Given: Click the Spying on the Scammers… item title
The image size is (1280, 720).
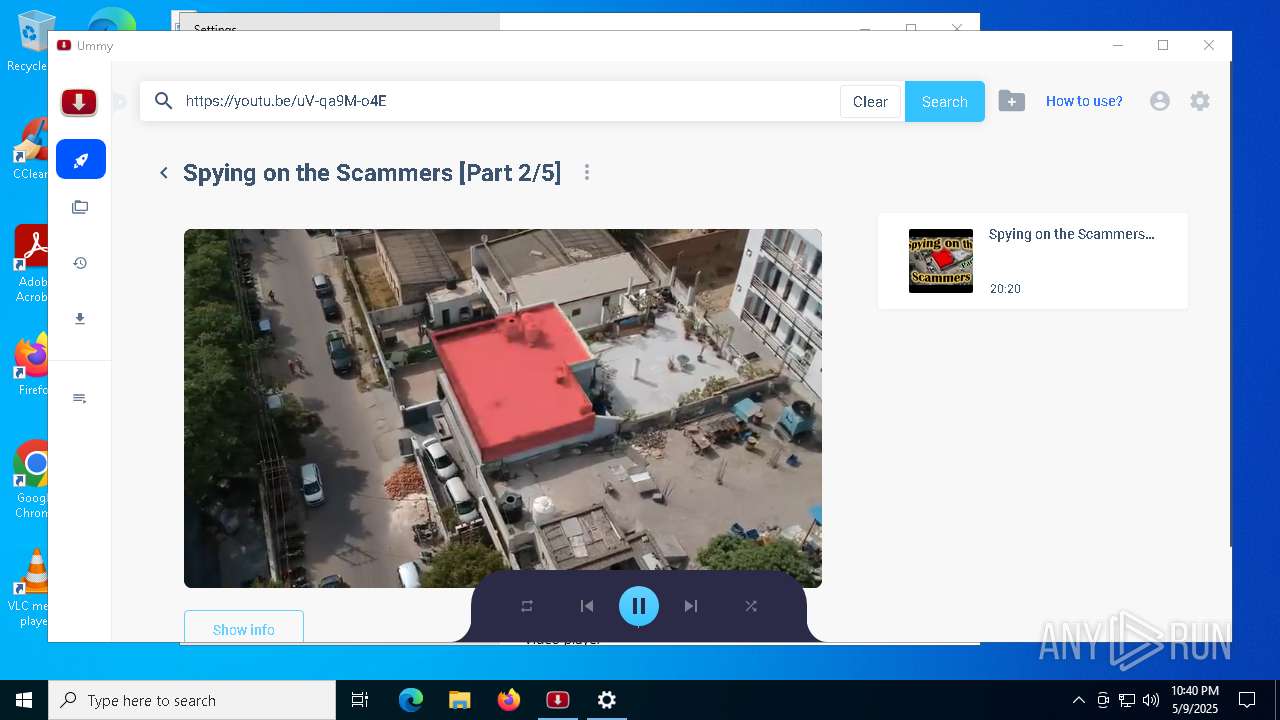Looking at the screenshot, I should tap(1072, 234).
